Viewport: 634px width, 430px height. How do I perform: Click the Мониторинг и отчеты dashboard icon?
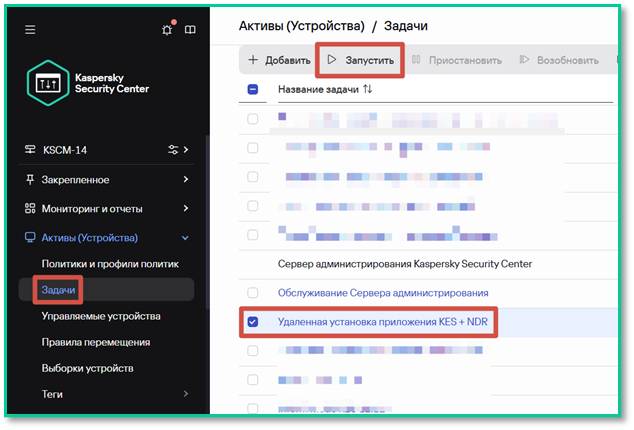point(30,208)
